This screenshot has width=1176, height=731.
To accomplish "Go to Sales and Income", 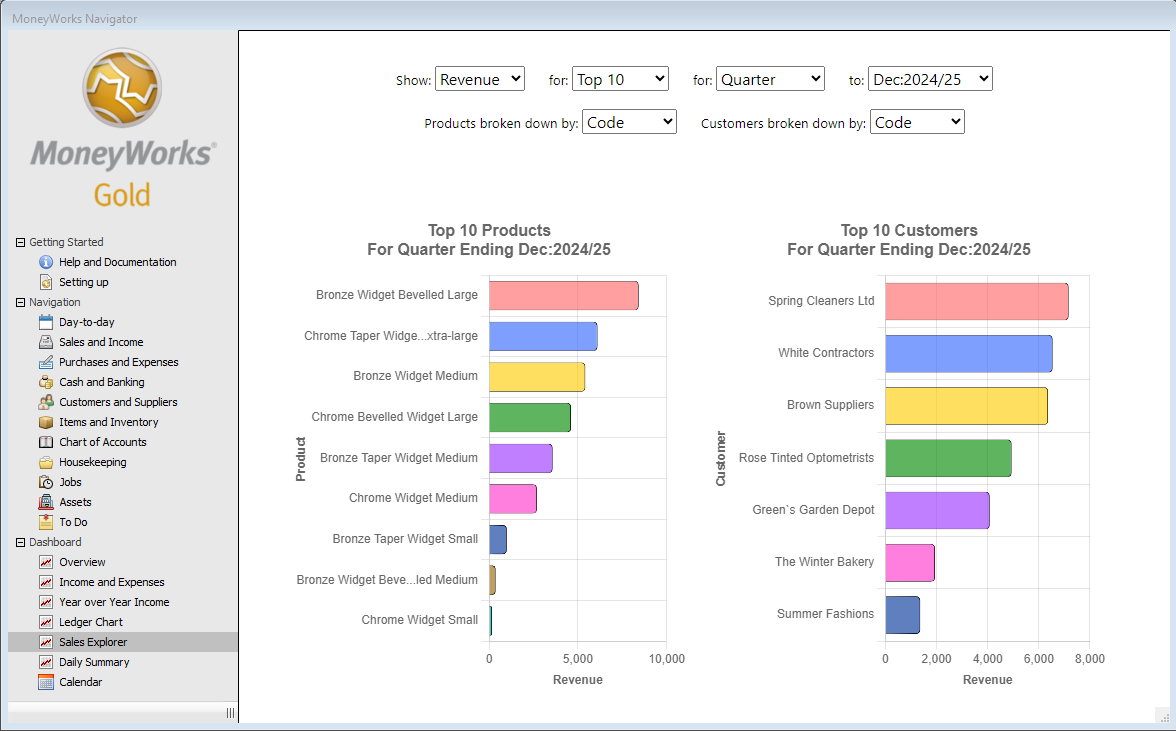I will pyautogui.click(x=101, y=342).
